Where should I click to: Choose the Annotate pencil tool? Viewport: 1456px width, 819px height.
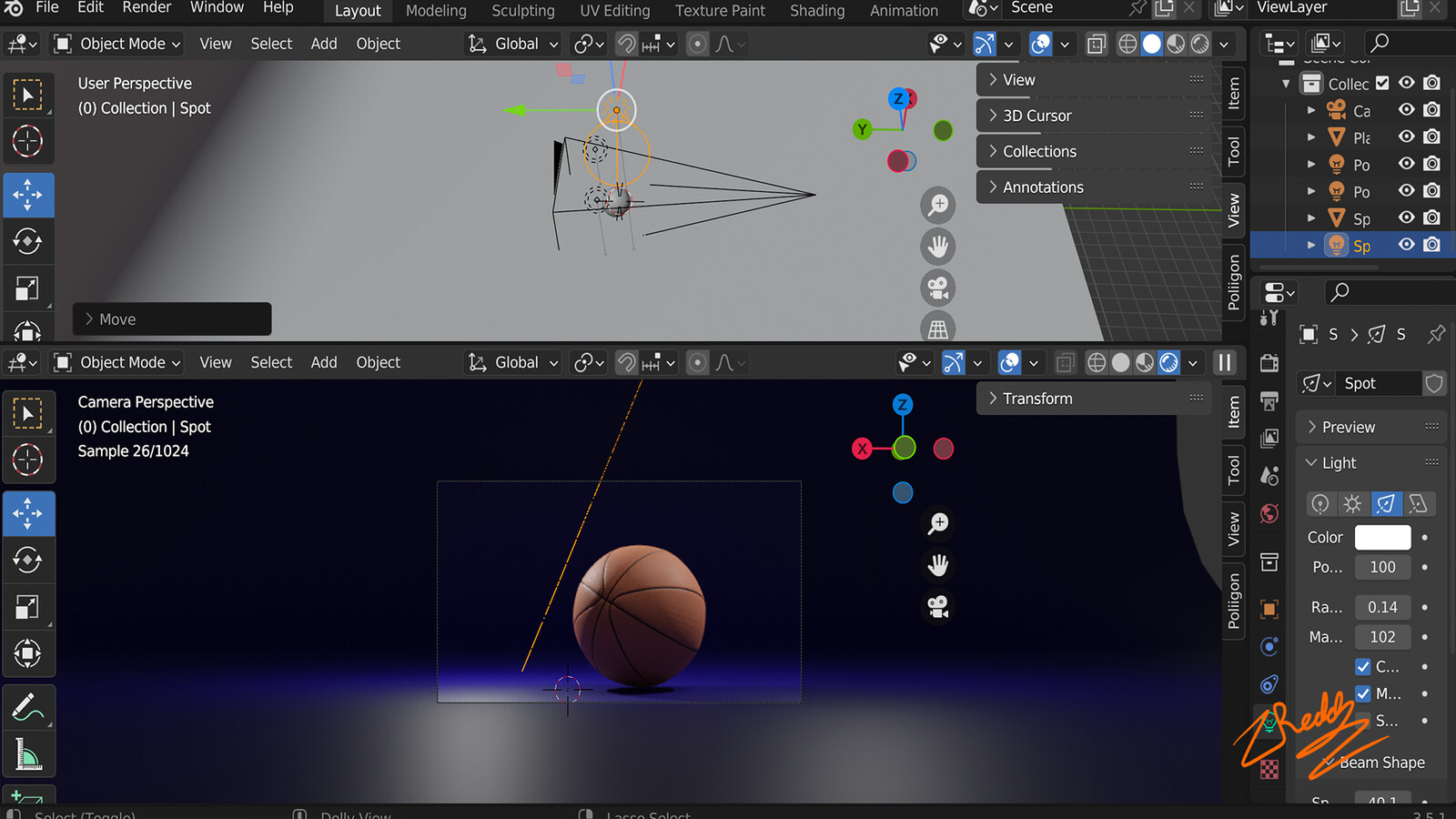[x=27, y=707]
